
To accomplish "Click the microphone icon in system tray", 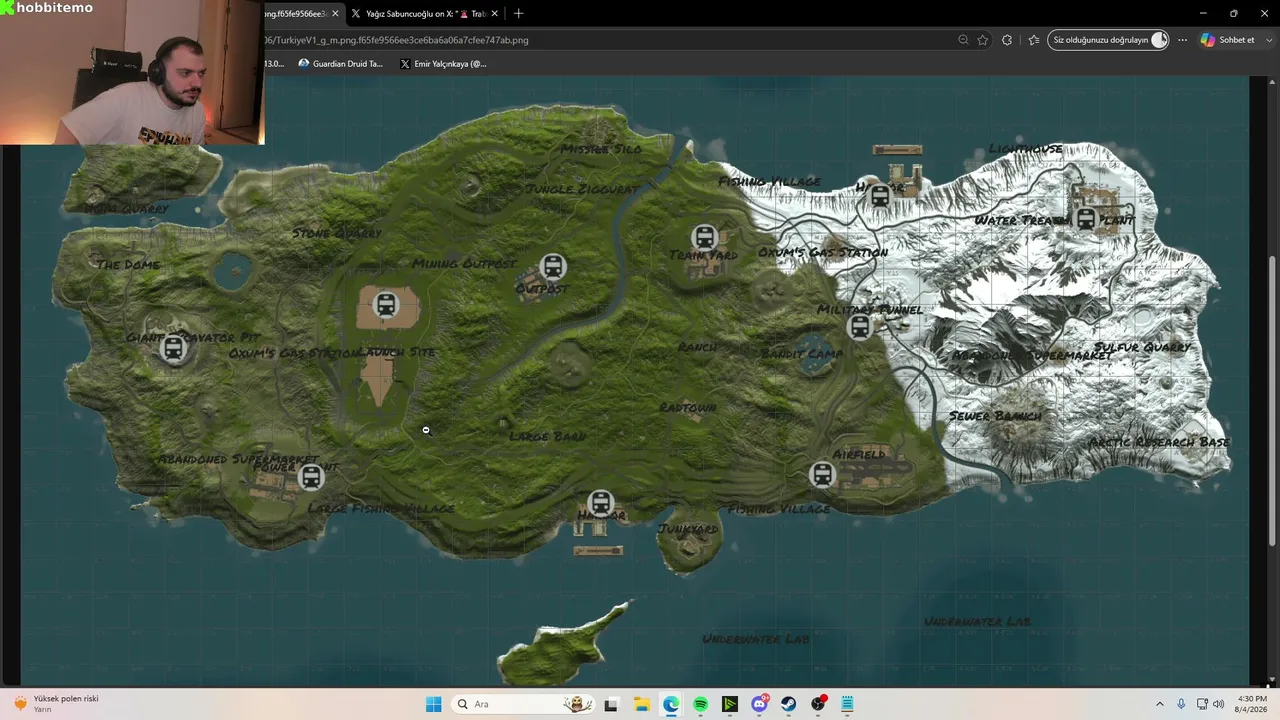I will click(x=1181, y=704).
